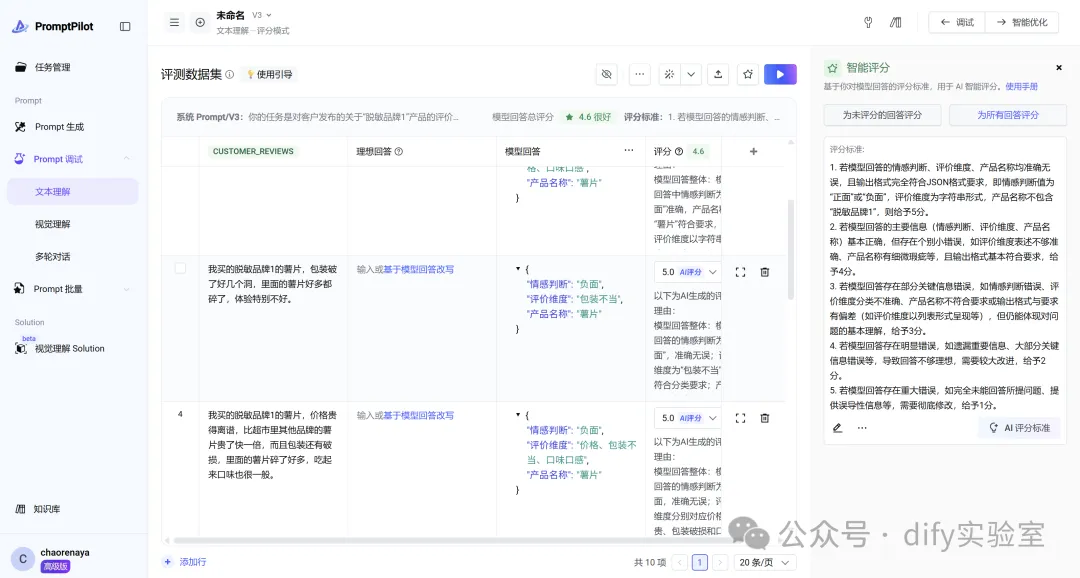Collapse JSON tree in row 4 model answer
Viewport: 1080px width, 578px height.
[517, 415]
